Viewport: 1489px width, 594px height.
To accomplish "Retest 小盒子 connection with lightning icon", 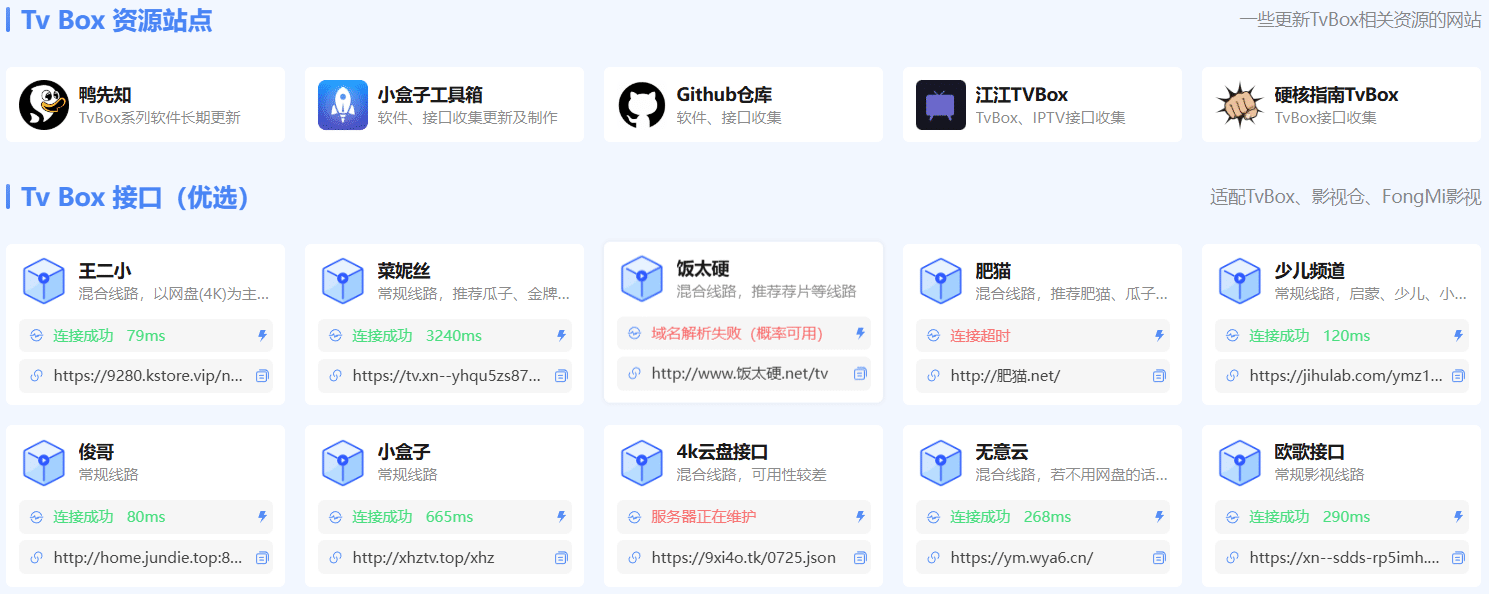I will (562, 517).
